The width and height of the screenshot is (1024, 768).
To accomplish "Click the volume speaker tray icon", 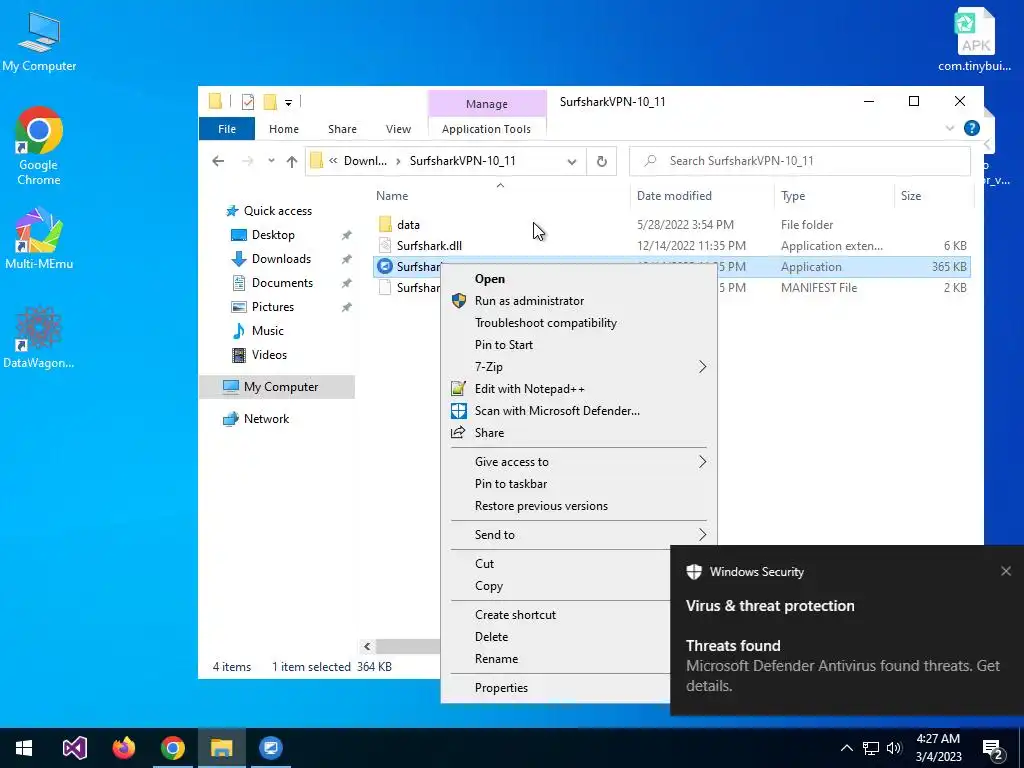I will tap(894, 748).
